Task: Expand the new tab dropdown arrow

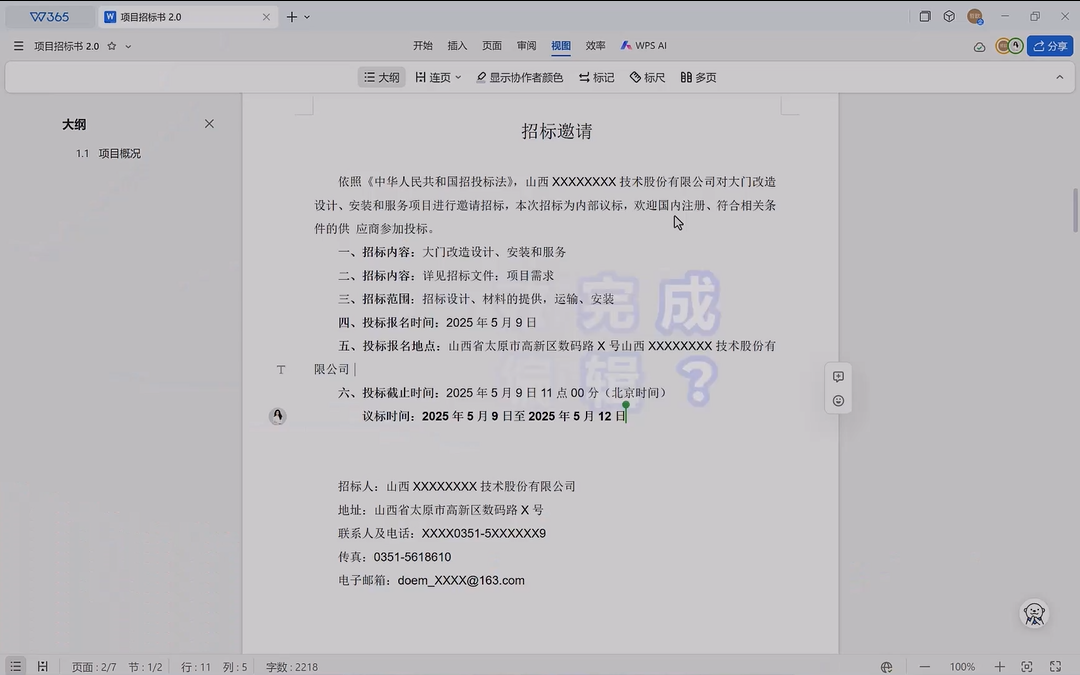Action: (x=307, y=17)
